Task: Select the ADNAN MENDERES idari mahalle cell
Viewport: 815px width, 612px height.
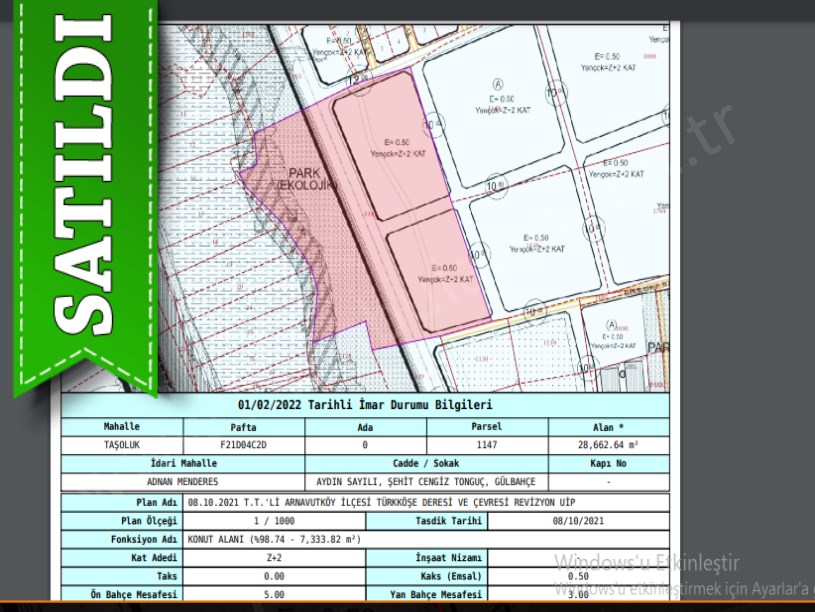Action: (182, 482)
